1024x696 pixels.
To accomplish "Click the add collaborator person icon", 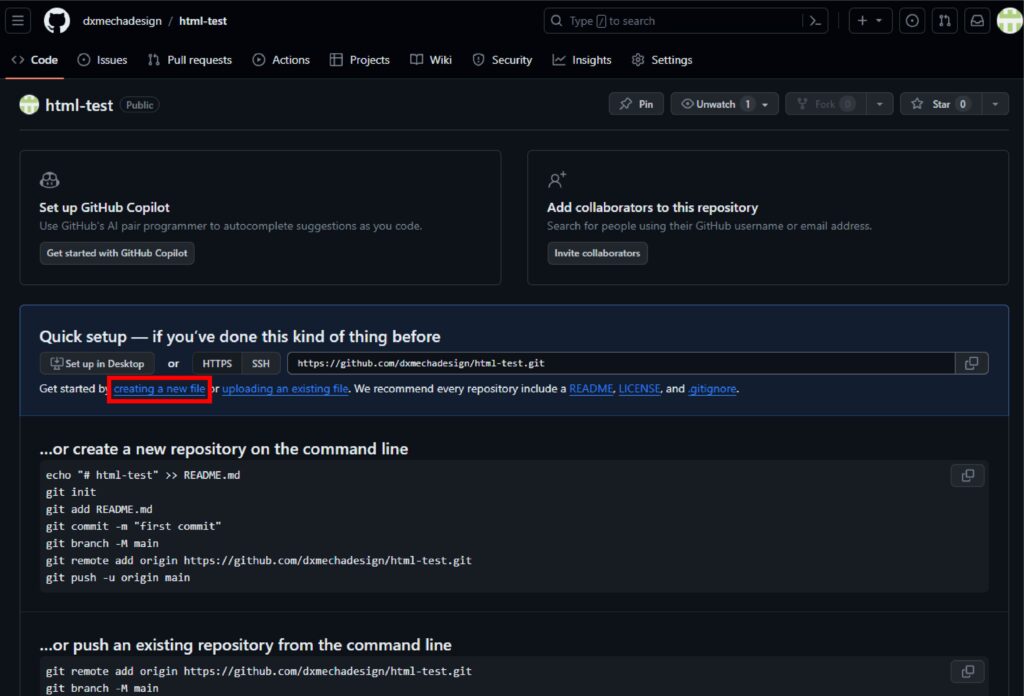I will coord(557,180).
